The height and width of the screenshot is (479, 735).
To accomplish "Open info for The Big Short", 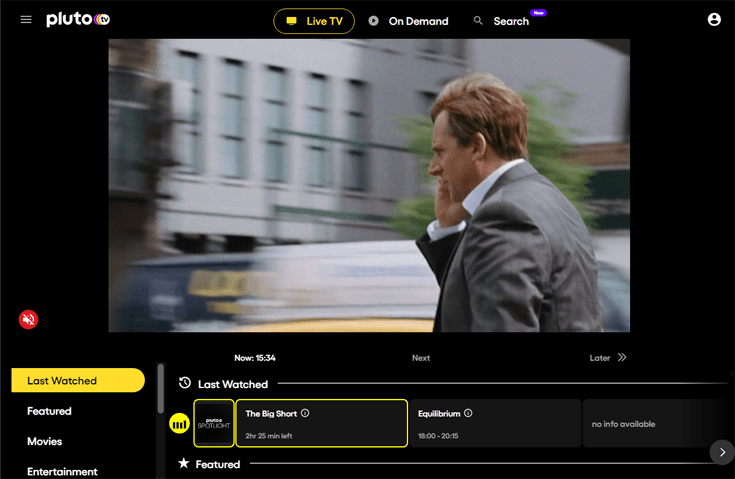I will [305, 413].
